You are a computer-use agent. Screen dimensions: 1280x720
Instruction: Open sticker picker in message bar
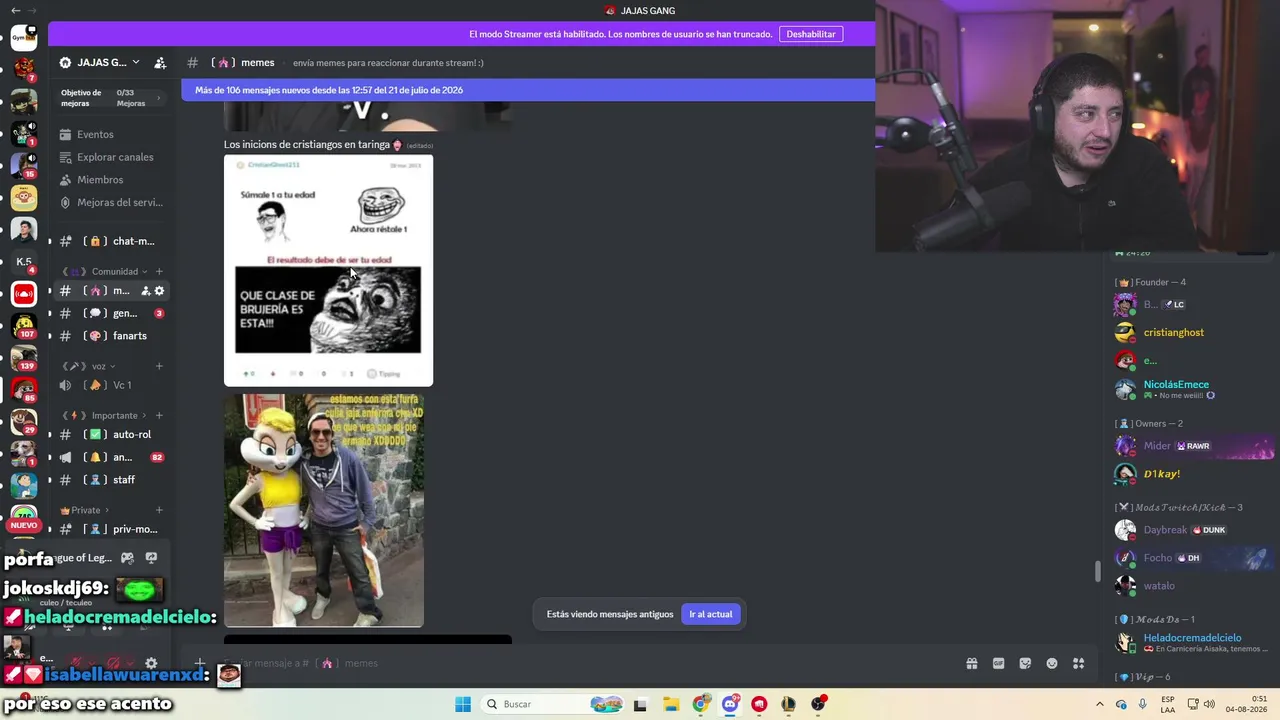tap(1025, 663)
